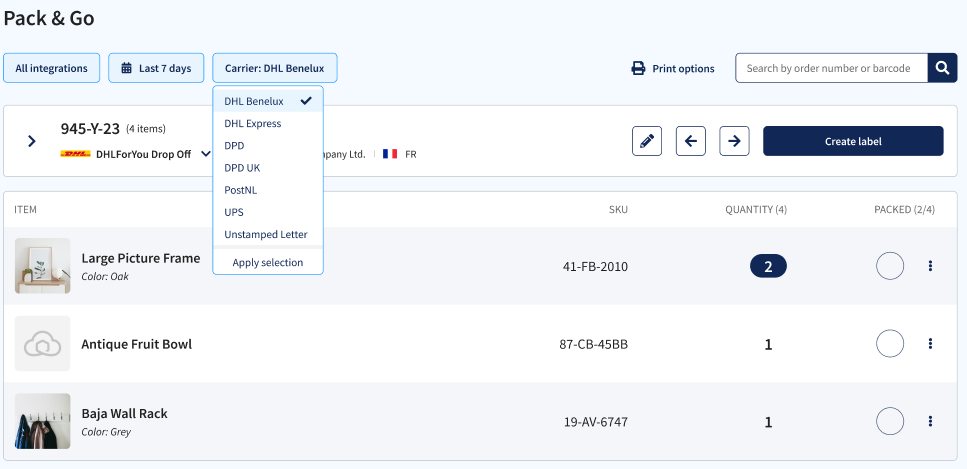Click the Large Picture Frame item name
967x469 pixels.
coord(141,258)
